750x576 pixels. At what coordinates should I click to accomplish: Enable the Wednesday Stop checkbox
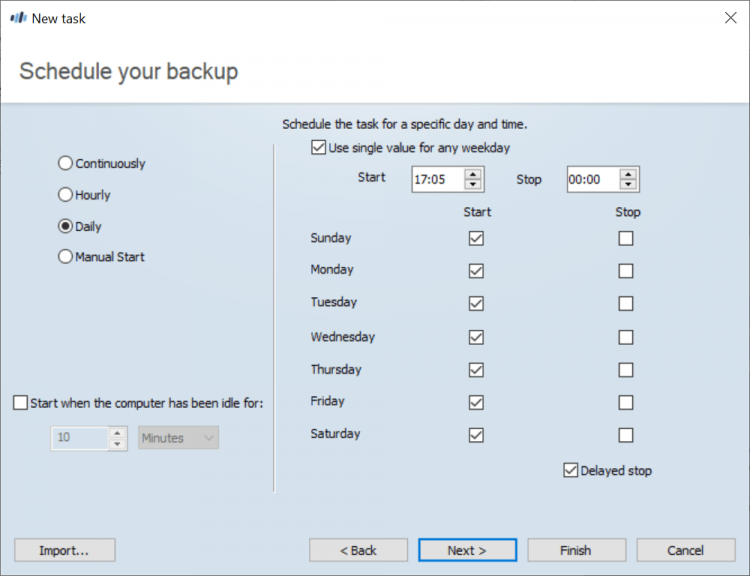click(x=626, y=338)
